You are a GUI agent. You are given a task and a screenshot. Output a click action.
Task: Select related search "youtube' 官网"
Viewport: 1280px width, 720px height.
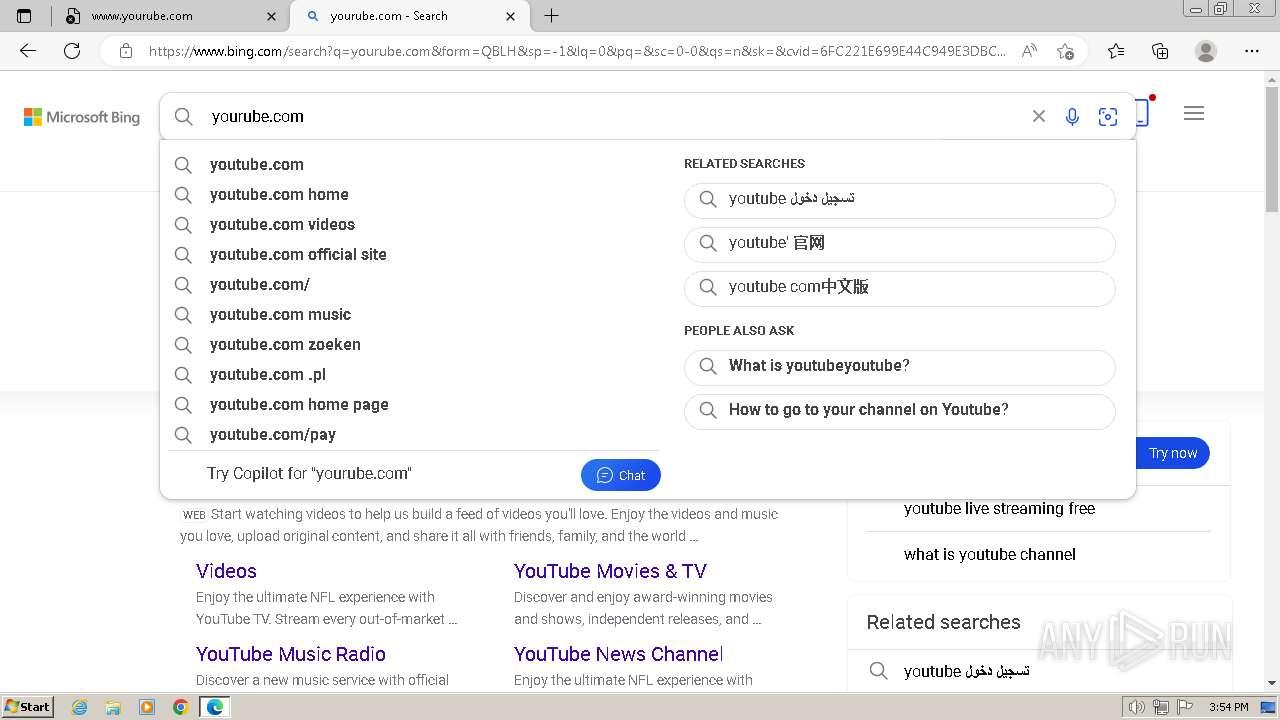point(900,244)
